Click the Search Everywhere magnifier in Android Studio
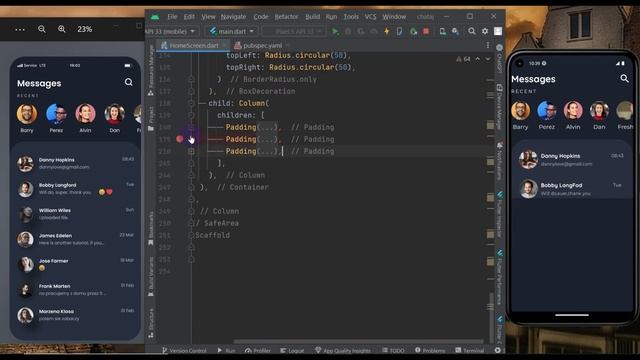640x360 pixels. (472, 31)
